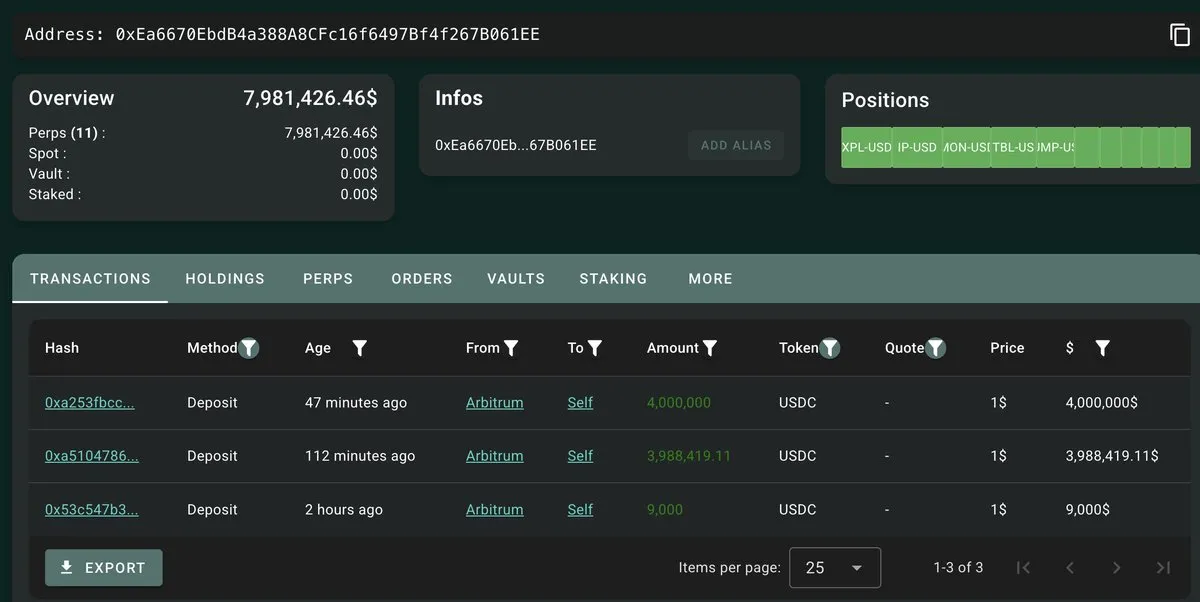The height and width of the screenshot is (602, 1200).
Task: Jump to the last page arrow
Action: [1163, 567]
